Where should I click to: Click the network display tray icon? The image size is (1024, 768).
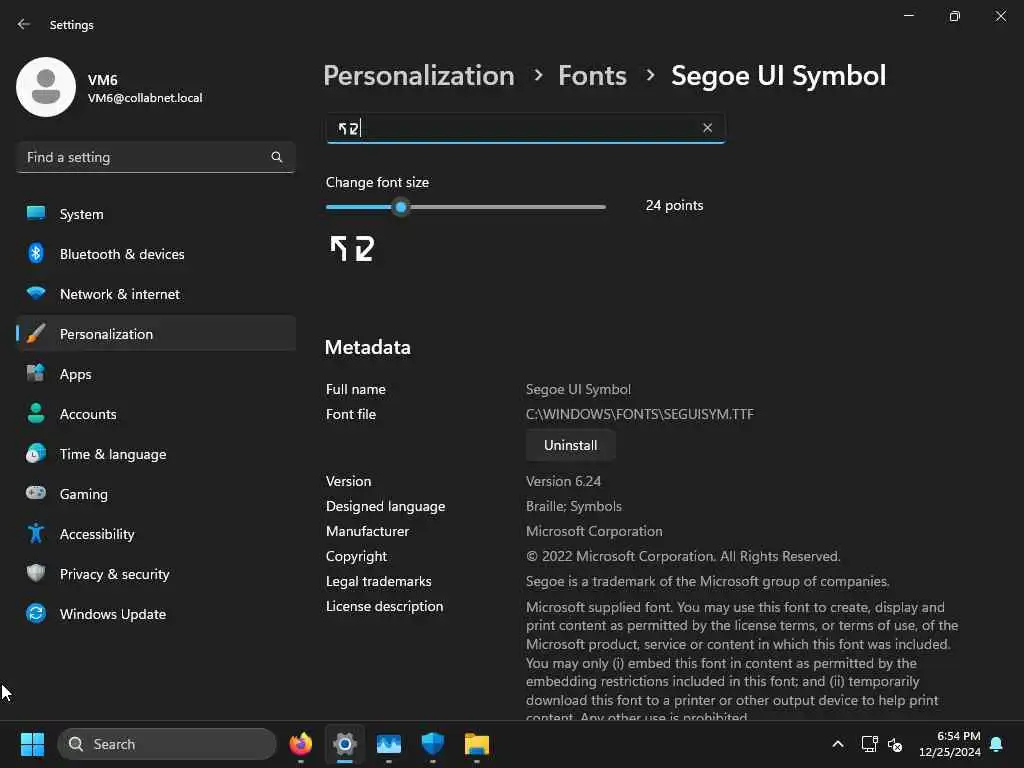(x=869, y=744)
